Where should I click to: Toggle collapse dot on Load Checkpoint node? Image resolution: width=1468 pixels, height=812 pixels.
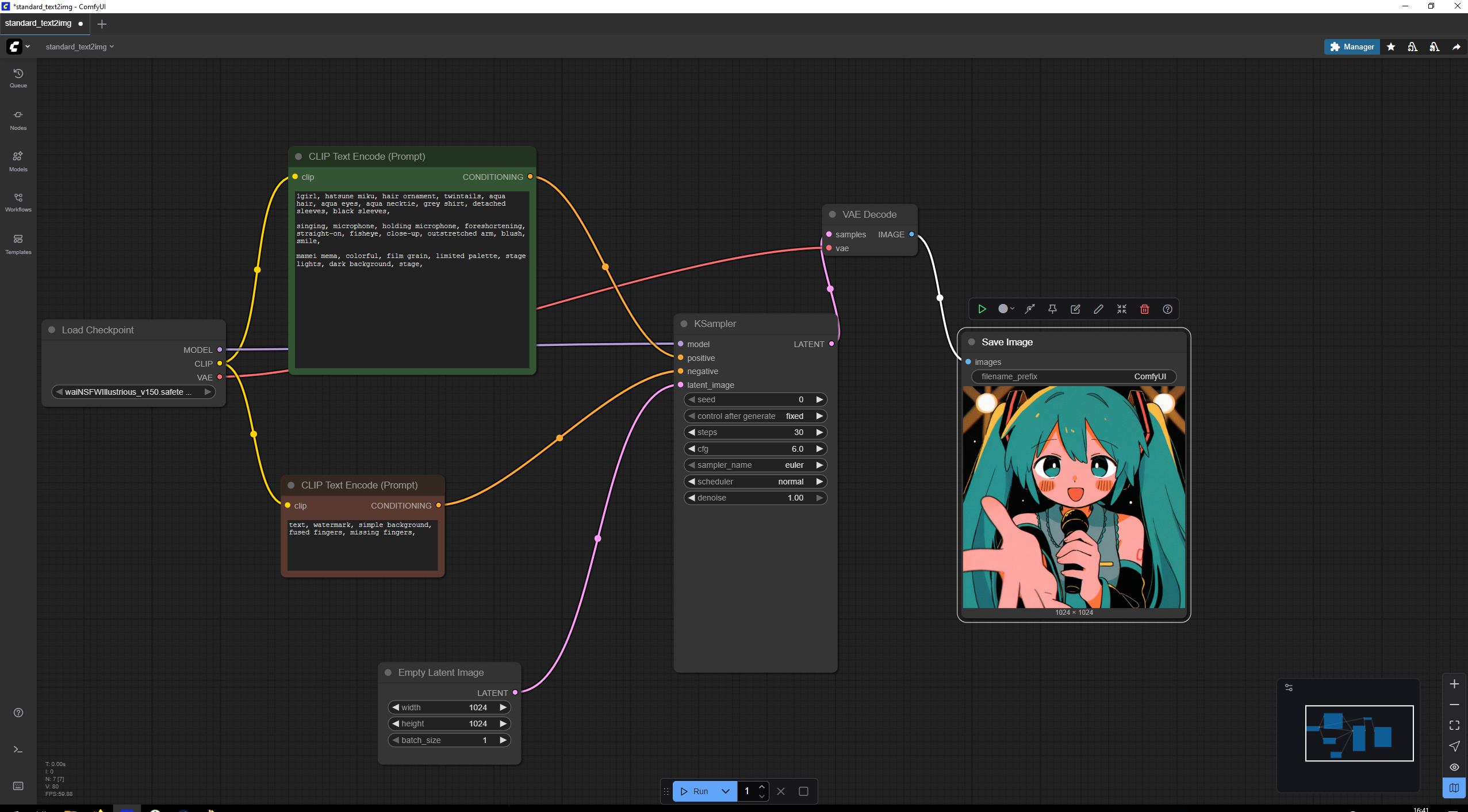click(x=52, y=330)
